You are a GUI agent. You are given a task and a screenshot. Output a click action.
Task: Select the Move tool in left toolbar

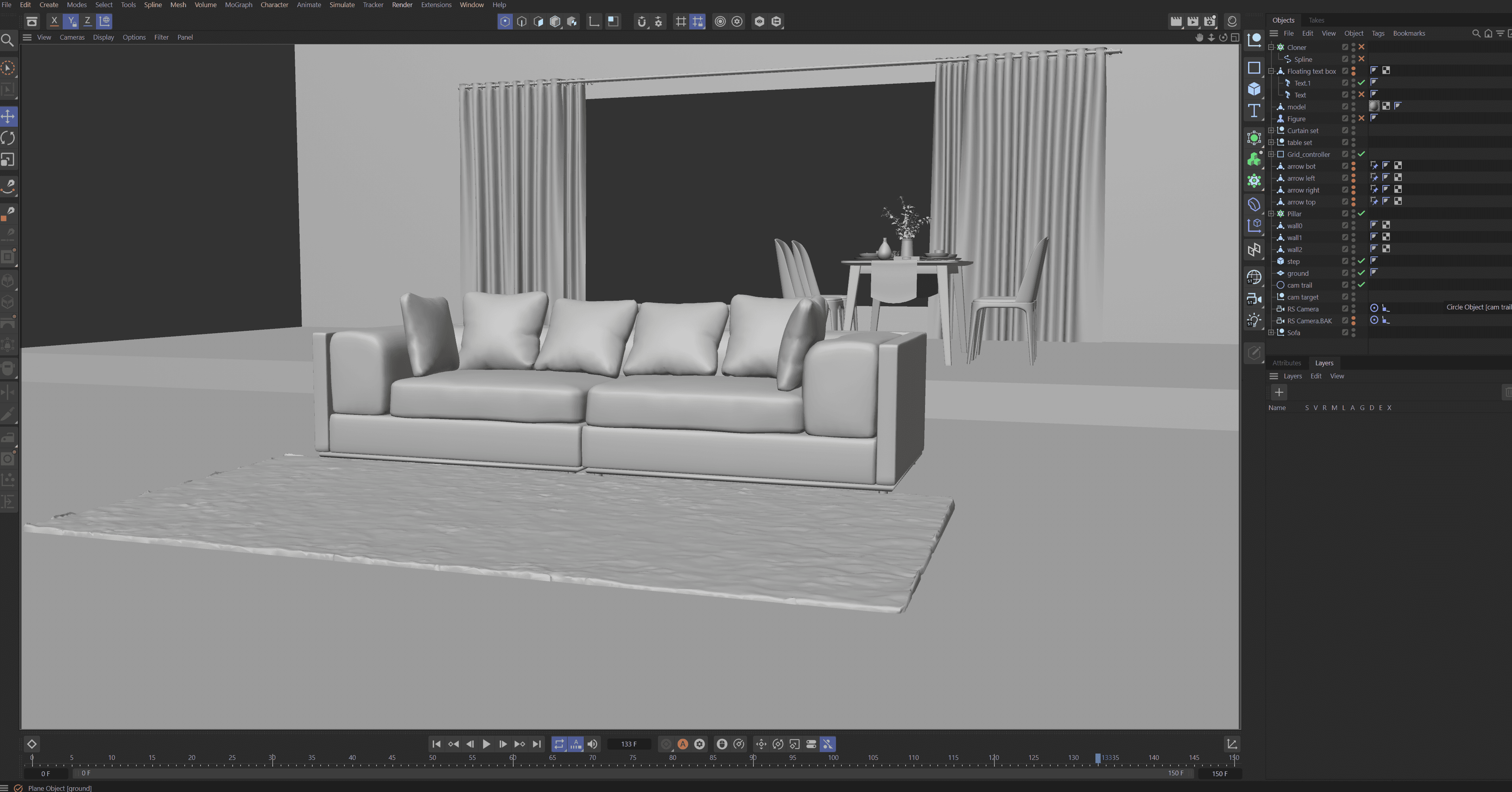tap(8, 116)
